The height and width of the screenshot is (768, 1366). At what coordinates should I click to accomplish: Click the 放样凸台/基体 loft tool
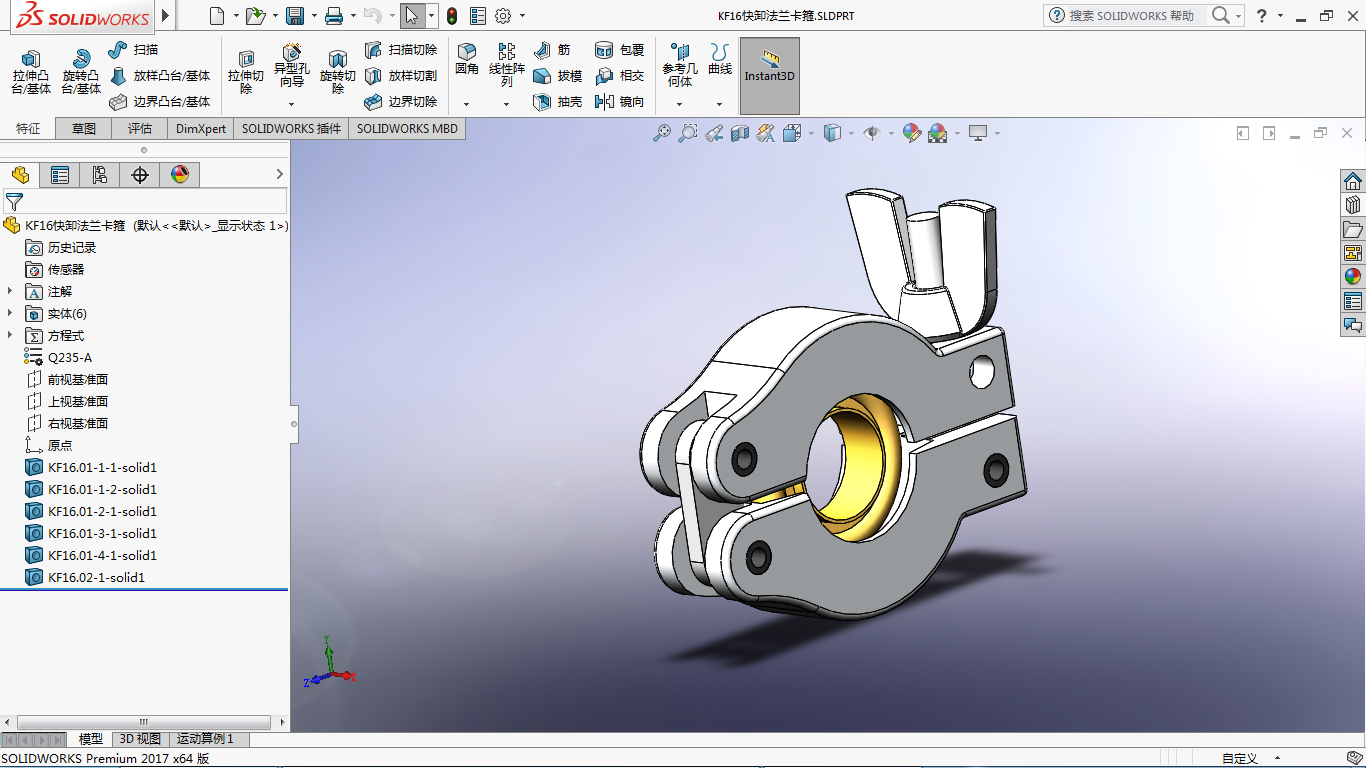(x=159, y=75)
